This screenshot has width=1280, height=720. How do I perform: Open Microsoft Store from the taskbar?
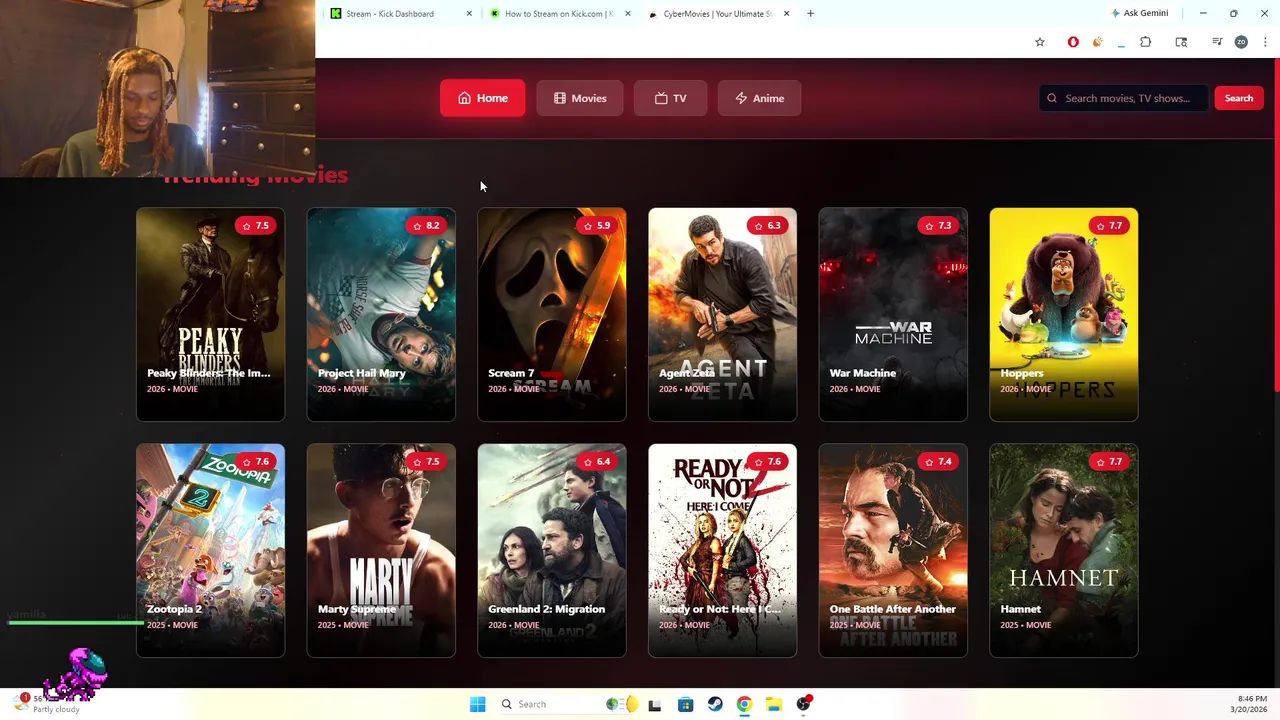pyautogui.click(x=685, y=704)
